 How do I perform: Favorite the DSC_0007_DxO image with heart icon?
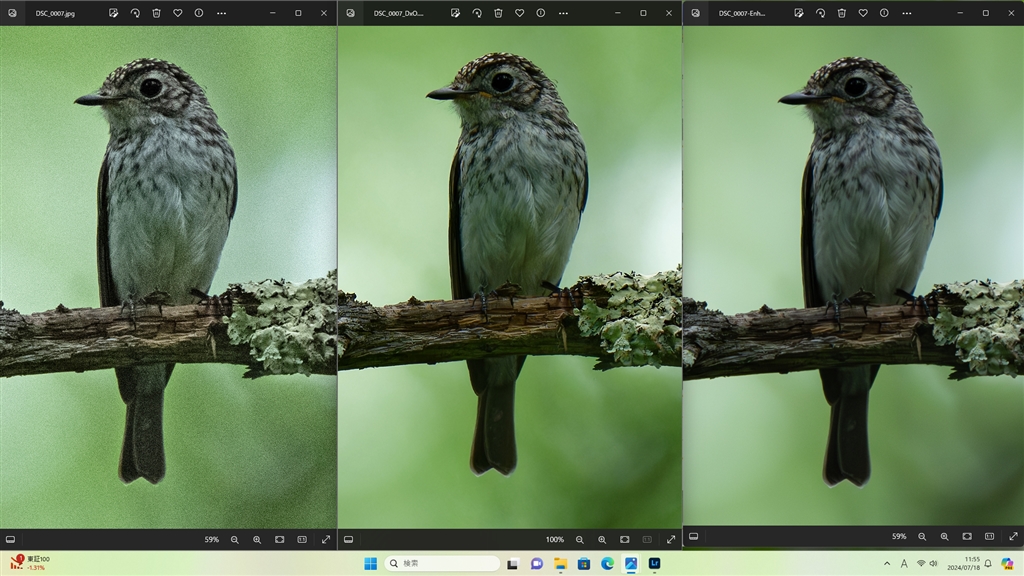pyautogui.click(x=519, y=13)
